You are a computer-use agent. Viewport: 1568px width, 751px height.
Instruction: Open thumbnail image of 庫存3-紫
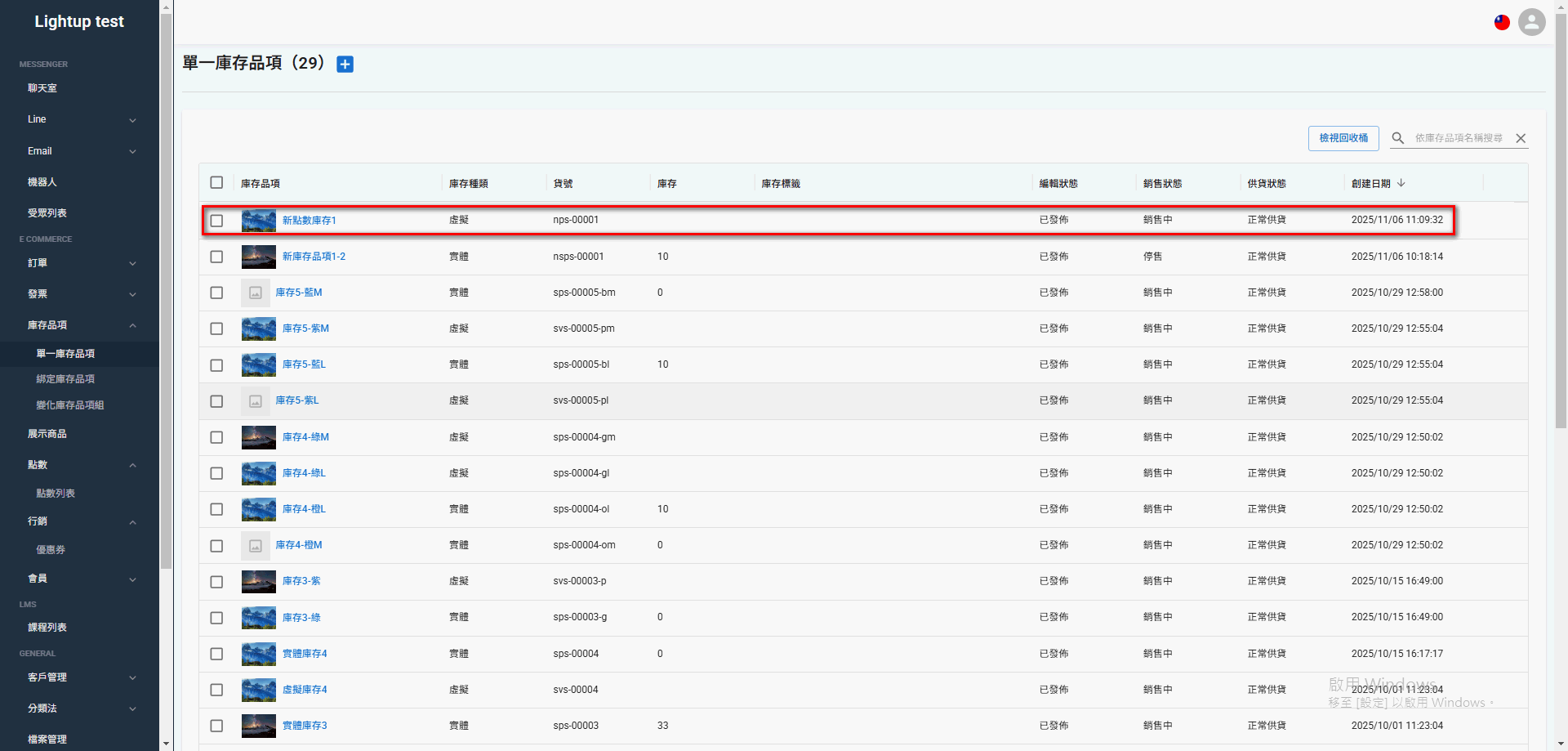(259, 581)
